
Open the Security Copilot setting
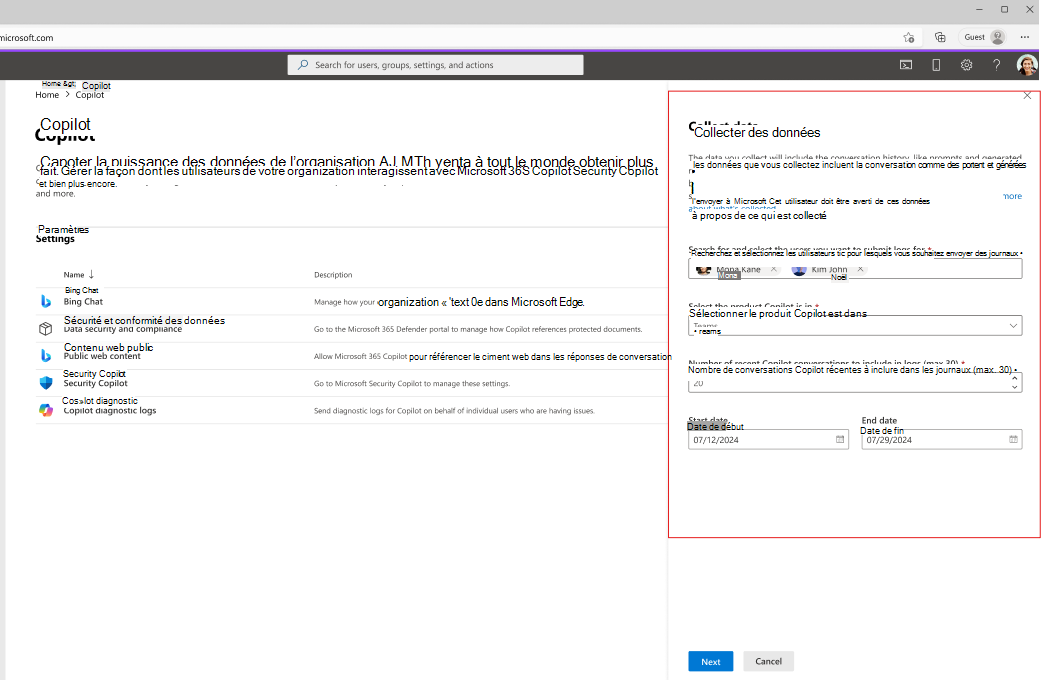(96, 383)
